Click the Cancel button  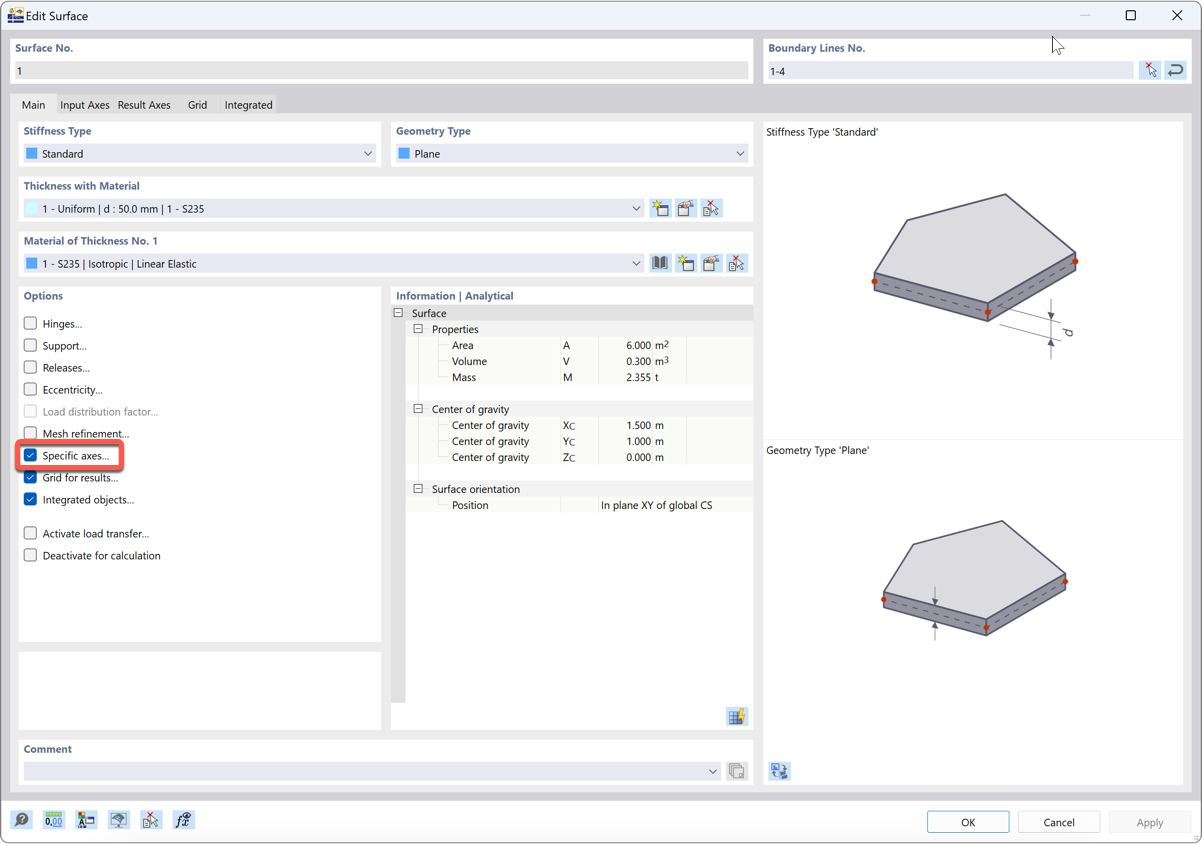click(1059, 822)
